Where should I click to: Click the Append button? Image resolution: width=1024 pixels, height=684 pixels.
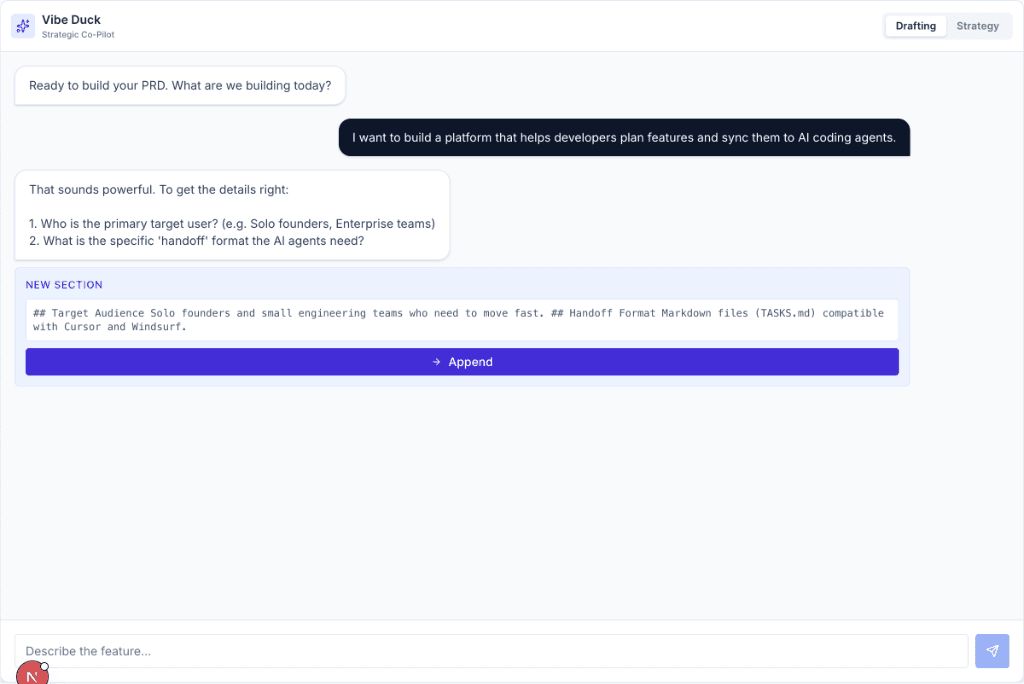pos(462,361)
